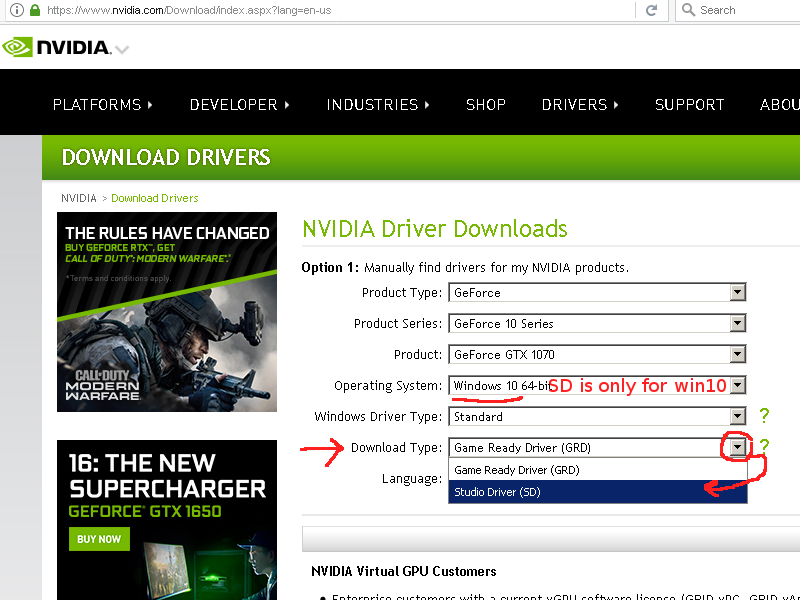Click help question mark beside Windows Driver Type
The image size is (800, 600).
point(764,415)
